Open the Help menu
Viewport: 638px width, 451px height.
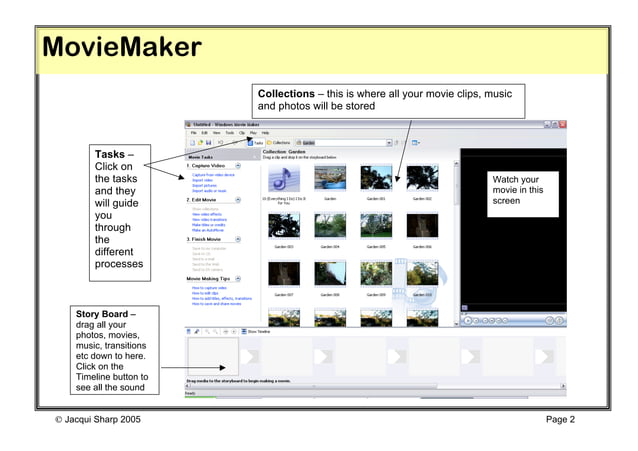265,133
